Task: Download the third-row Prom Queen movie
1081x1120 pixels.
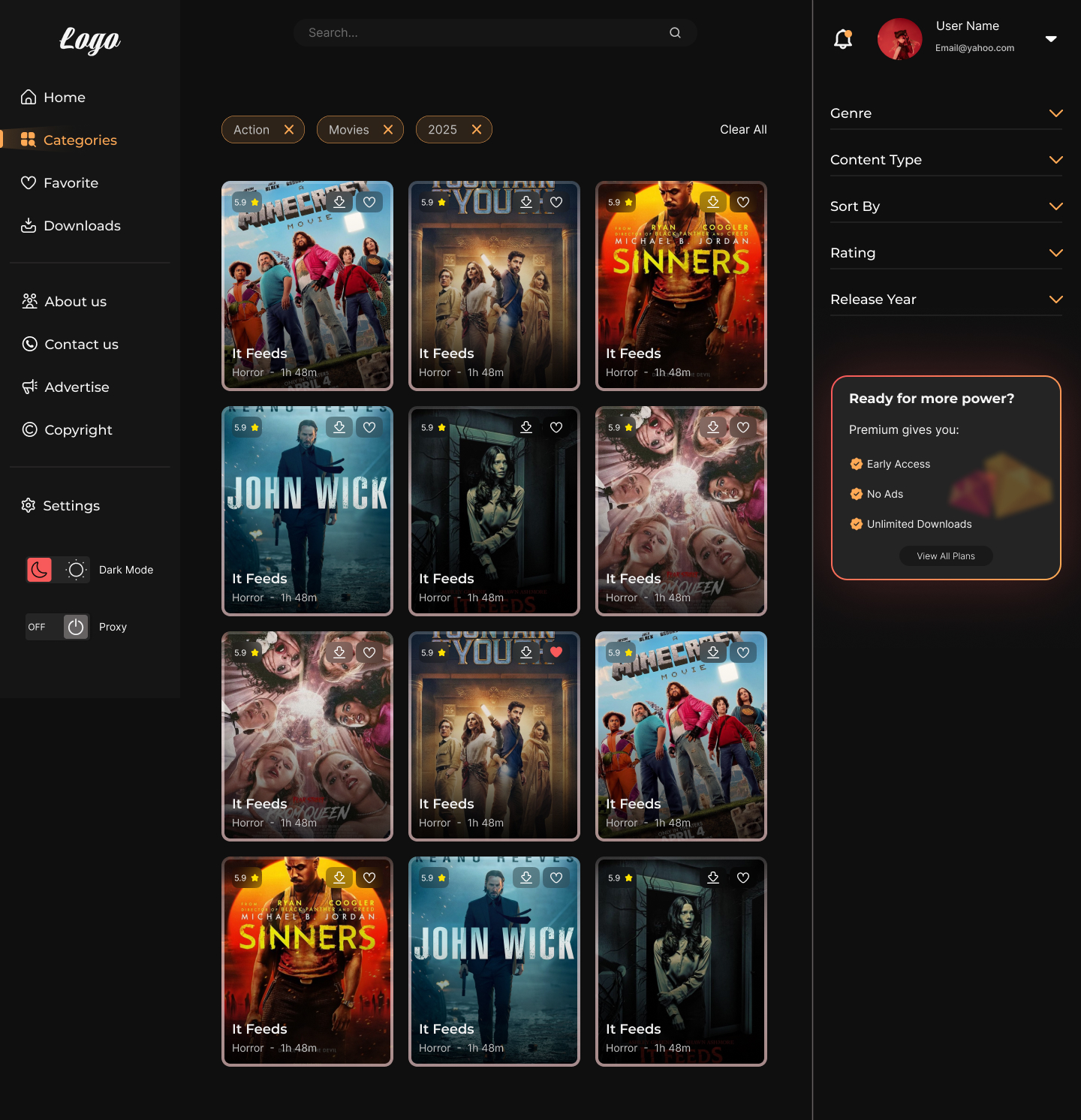Action: click(x=339, y=652)
